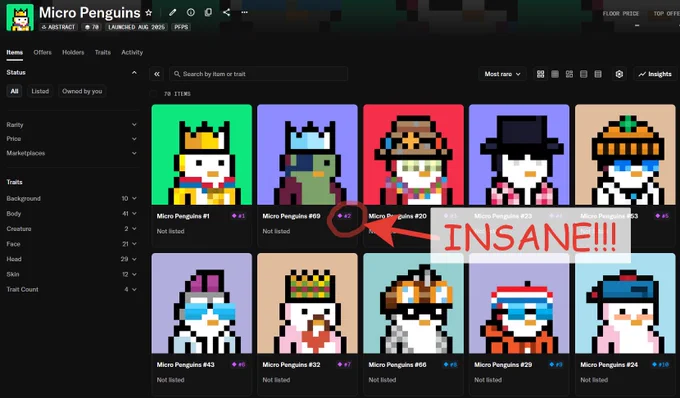Click the rarity rank #10 badge
680x398 pixels.
click(660, 365)
